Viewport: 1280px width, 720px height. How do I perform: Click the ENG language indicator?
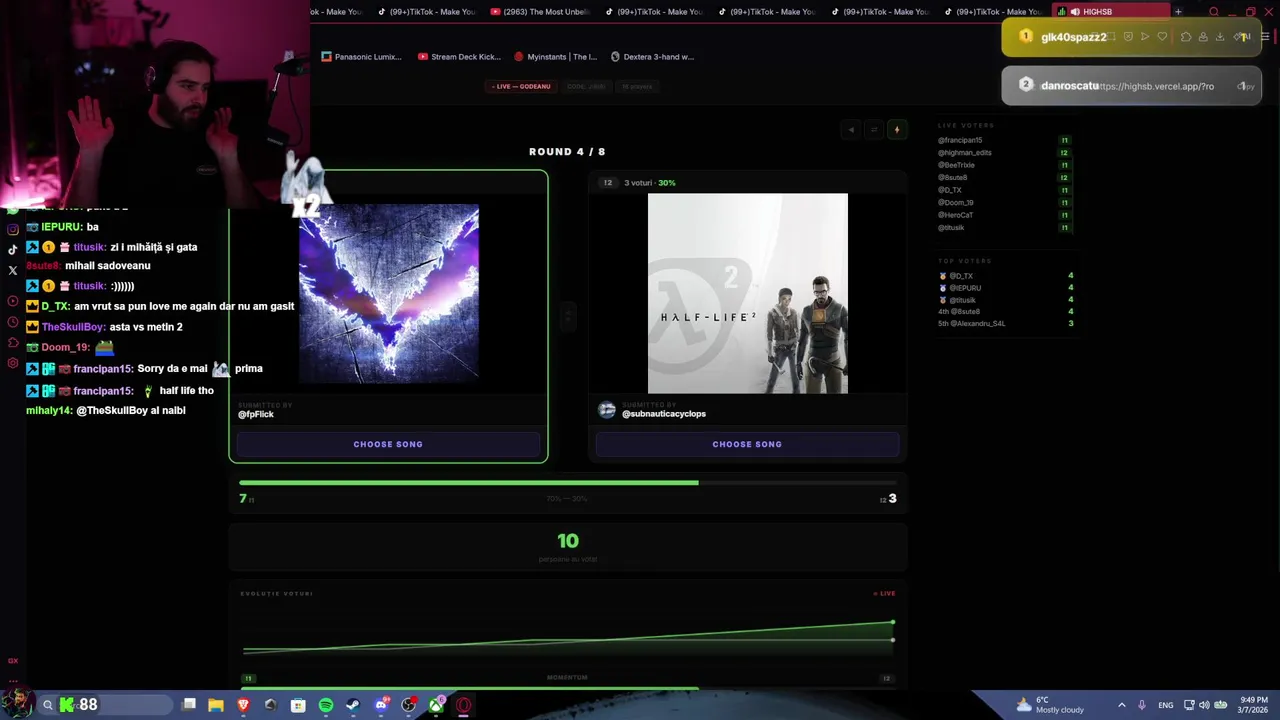1166,705
